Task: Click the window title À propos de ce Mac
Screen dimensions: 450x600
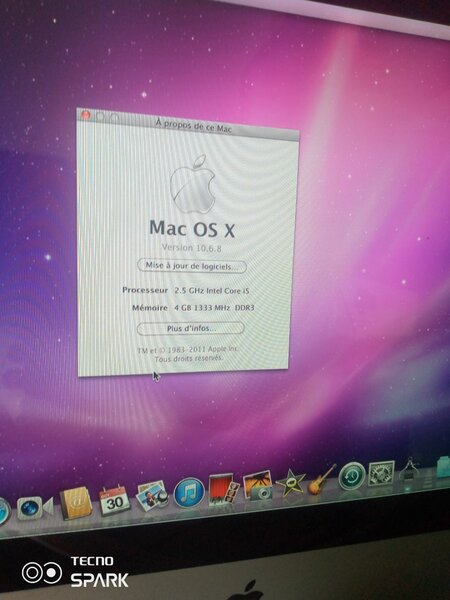Action: tap(193, 126)
